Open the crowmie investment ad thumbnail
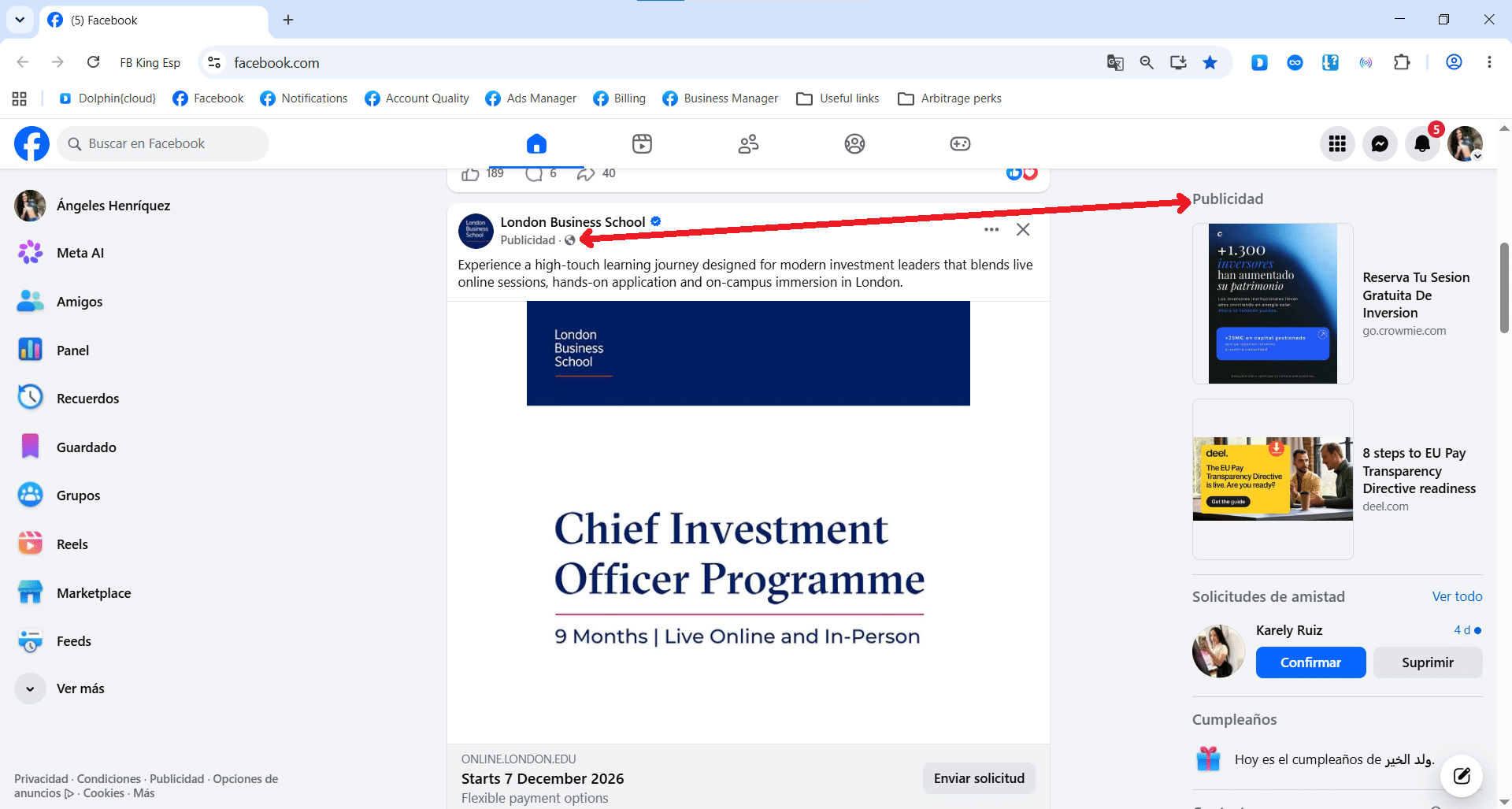1512x809 pixels. point(1273,303)
